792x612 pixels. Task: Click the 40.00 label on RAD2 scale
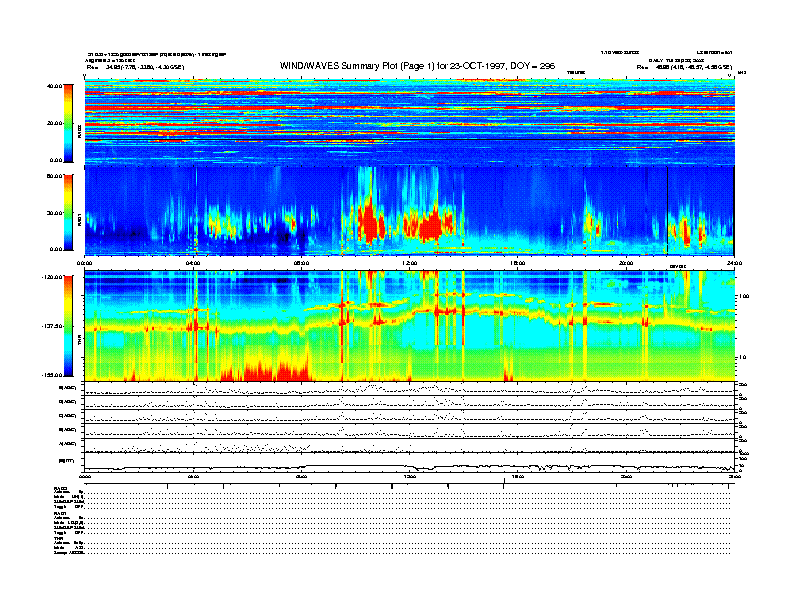coord(54,86)
